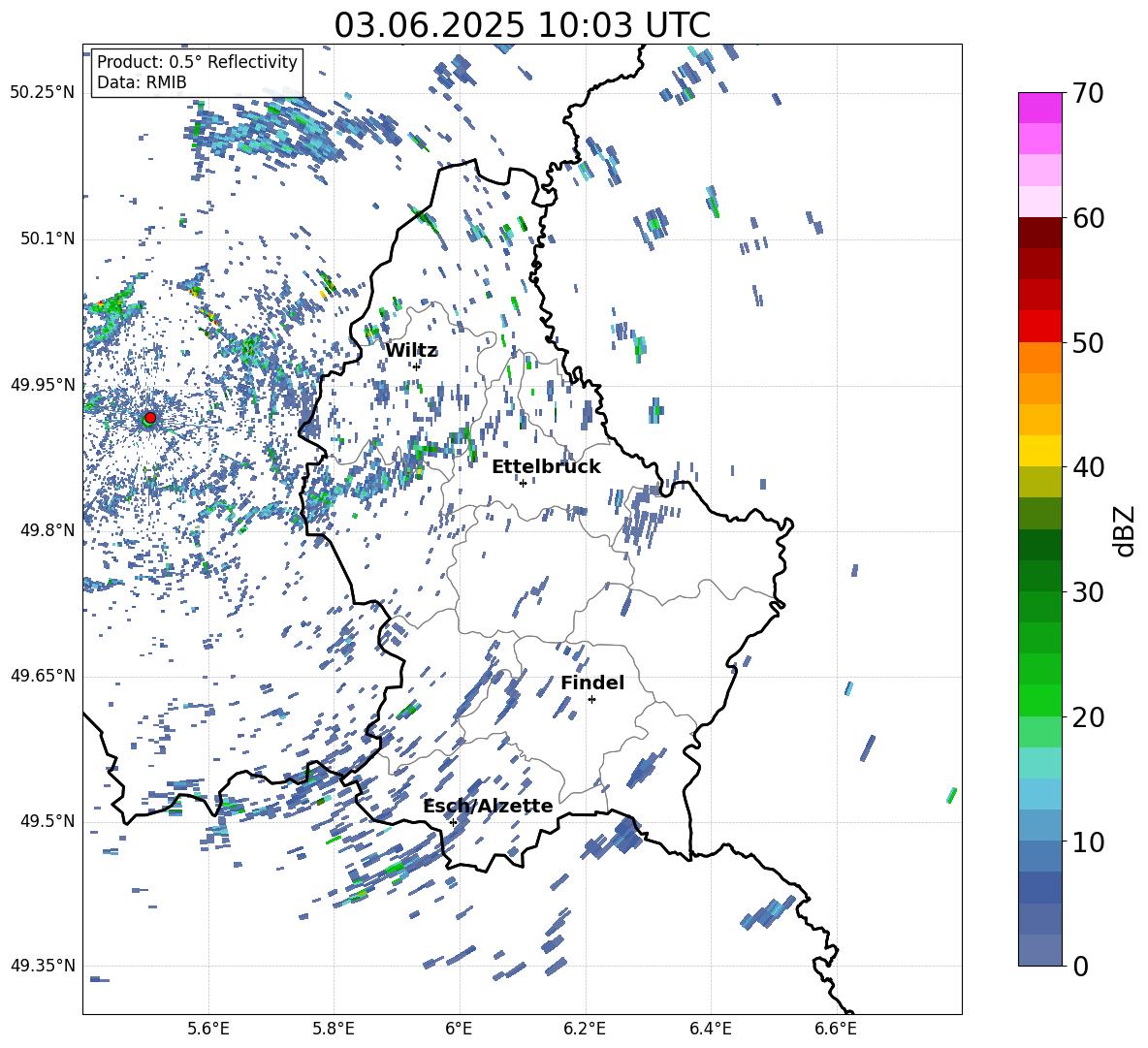
Task: Click the Wiltz city label
Action: (x=411, y=351)
